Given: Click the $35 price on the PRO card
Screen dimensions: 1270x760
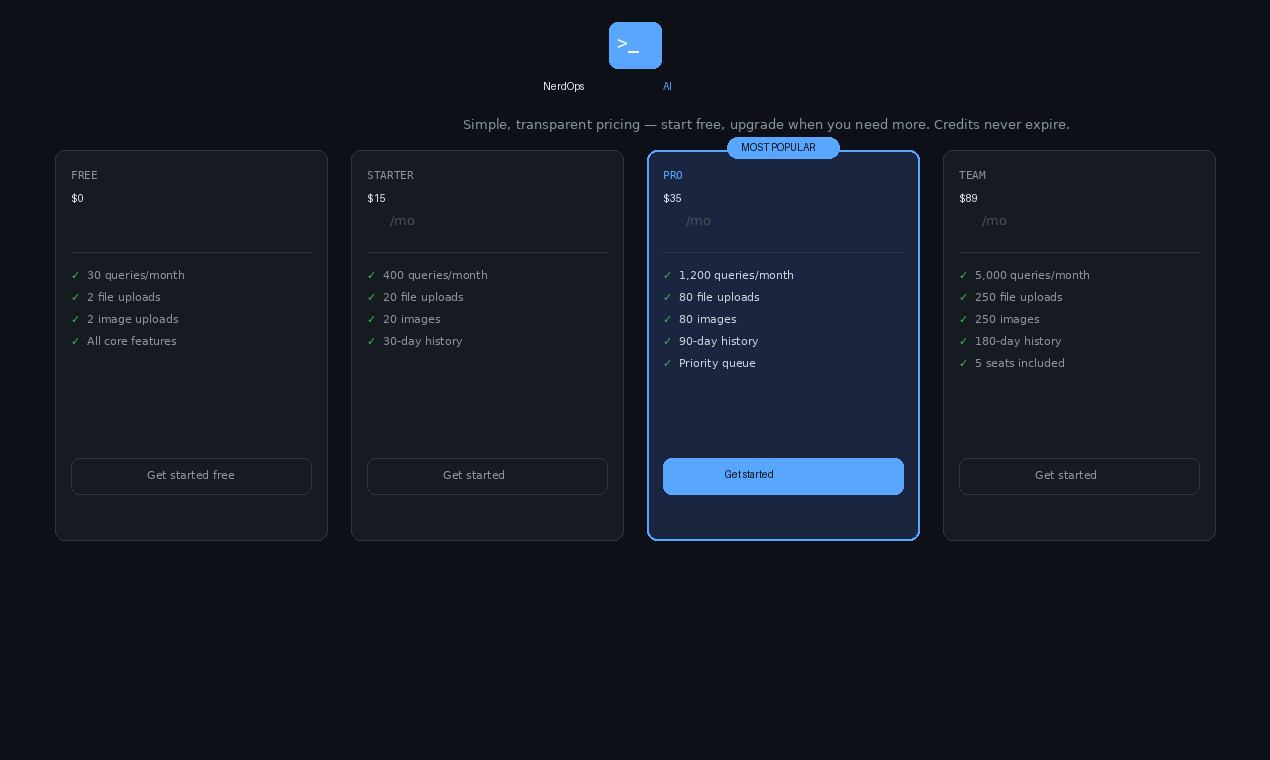Looking at the screenshot, I should click(672, 198).
